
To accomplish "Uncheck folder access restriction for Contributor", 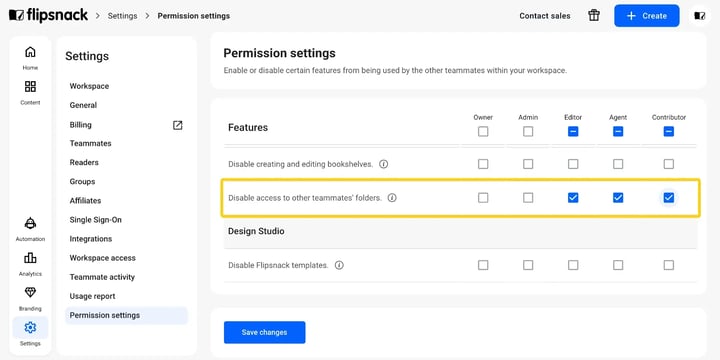I will (x=669, y=198).
